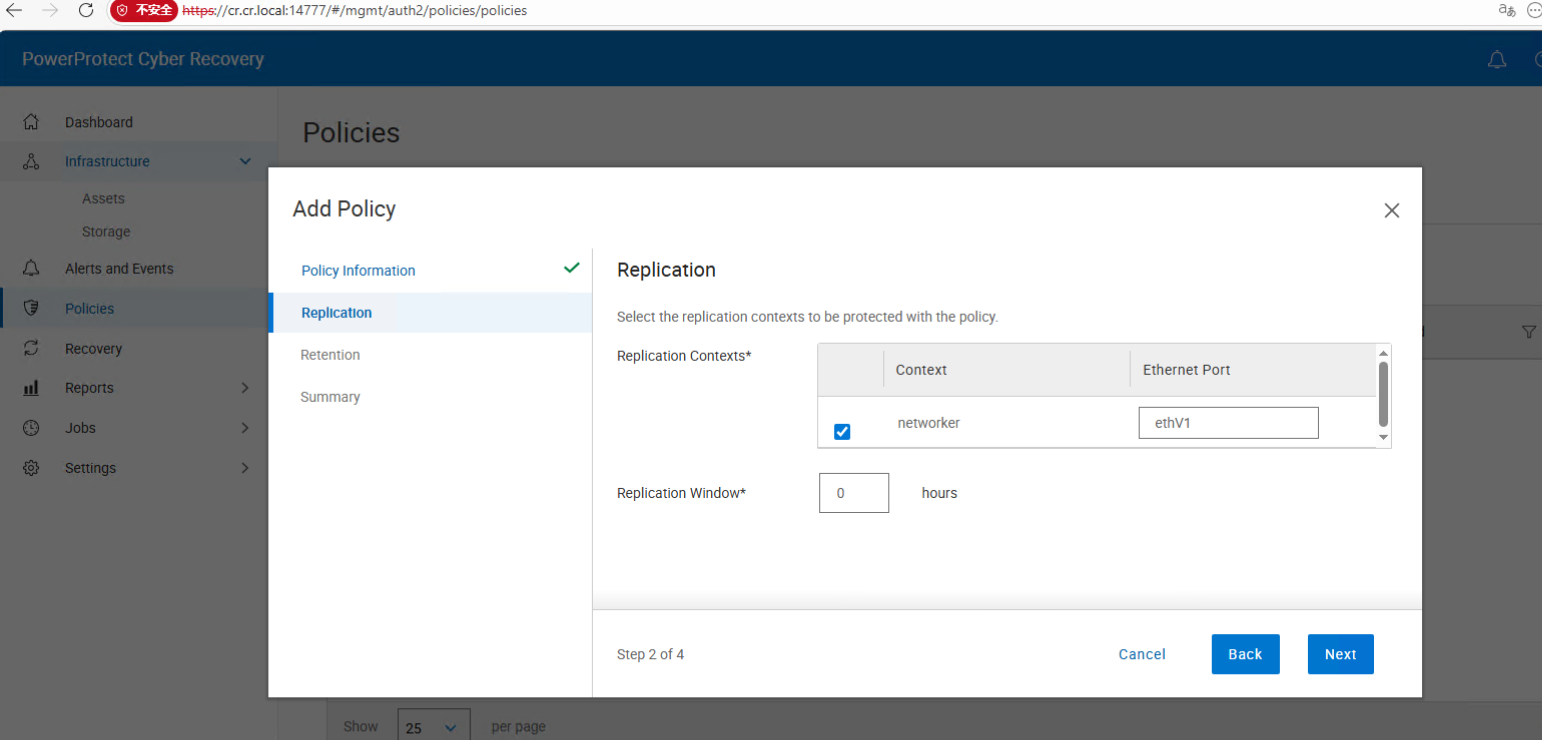Click the browser forward arrow

point(50,10)
